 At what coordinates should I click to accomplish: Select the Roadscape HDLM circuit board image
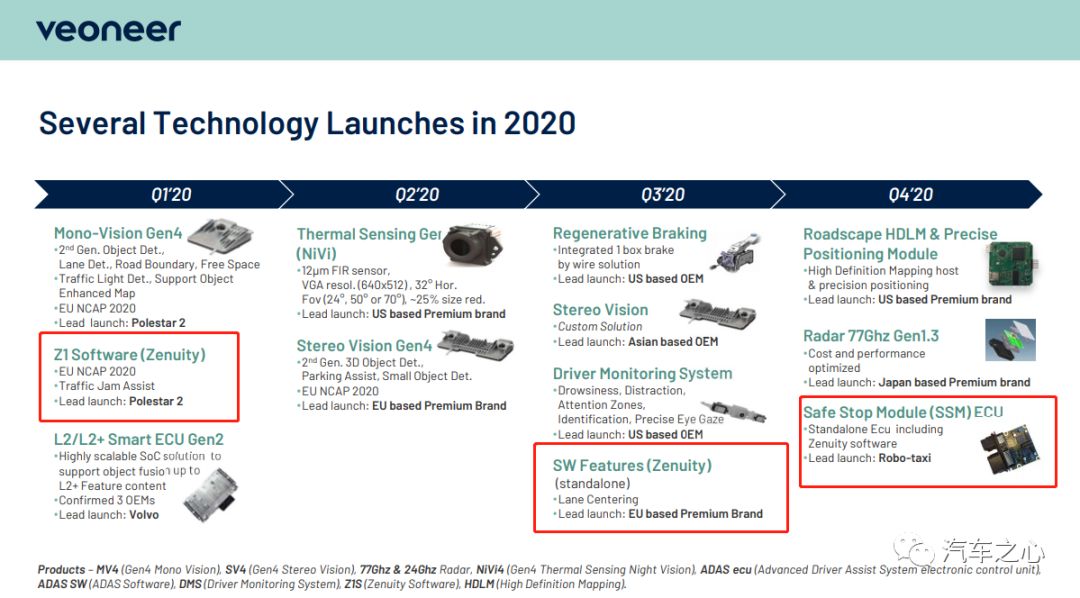point(1012,264)
